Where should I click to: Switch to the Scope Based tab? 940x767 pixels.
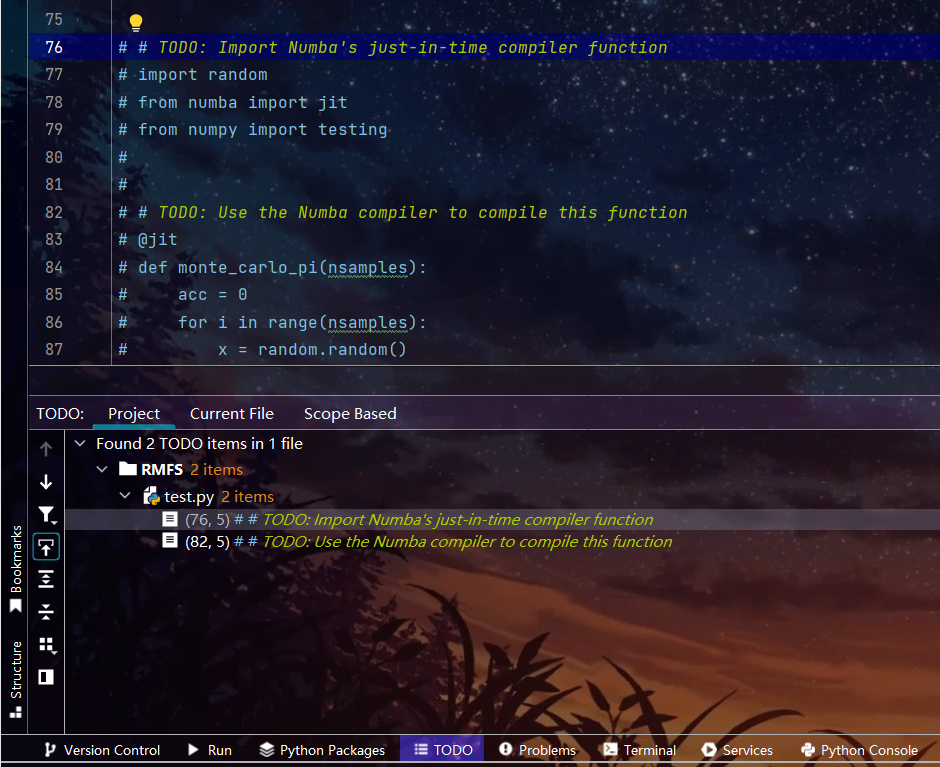(x=350, y=413)
